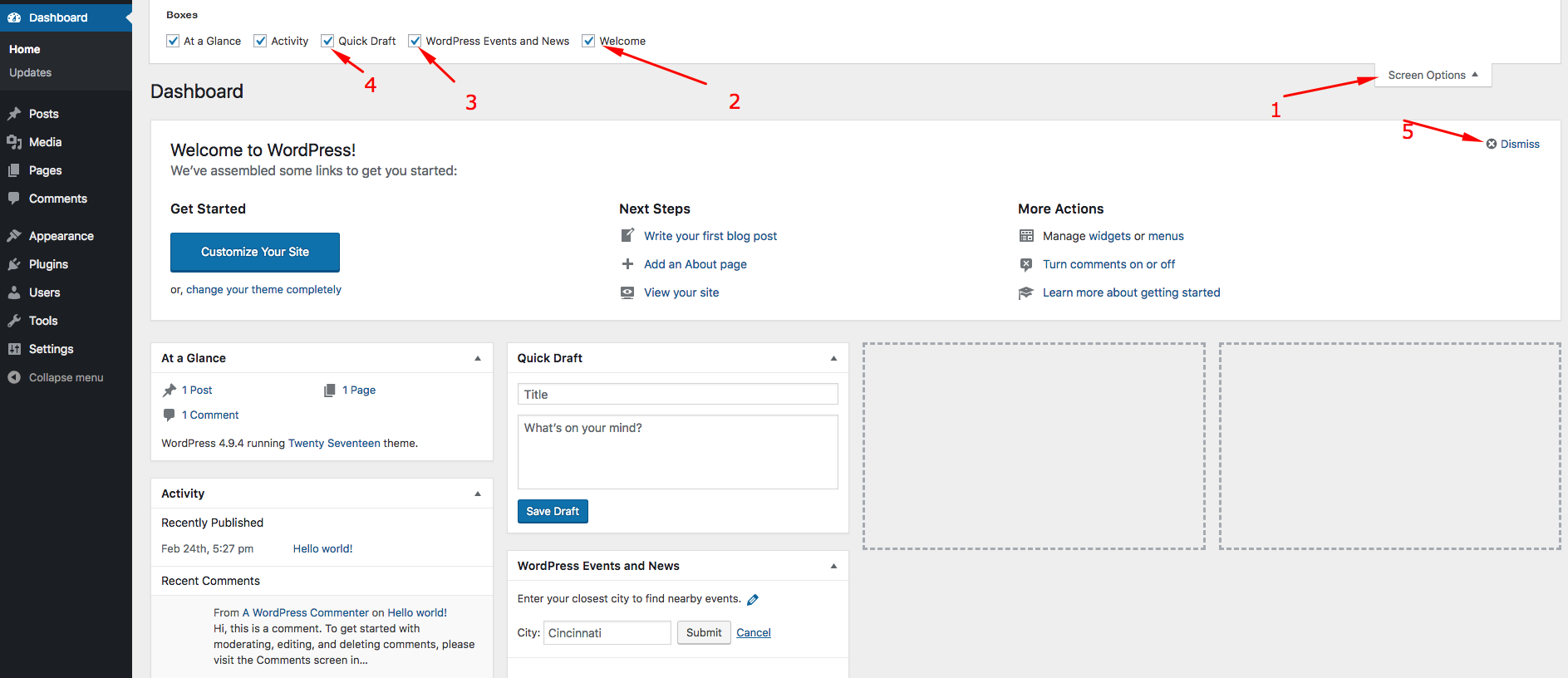Screen dimensions: 1568x678
Task: Click the Cancel link next to Submit
Action: point(754,632)
